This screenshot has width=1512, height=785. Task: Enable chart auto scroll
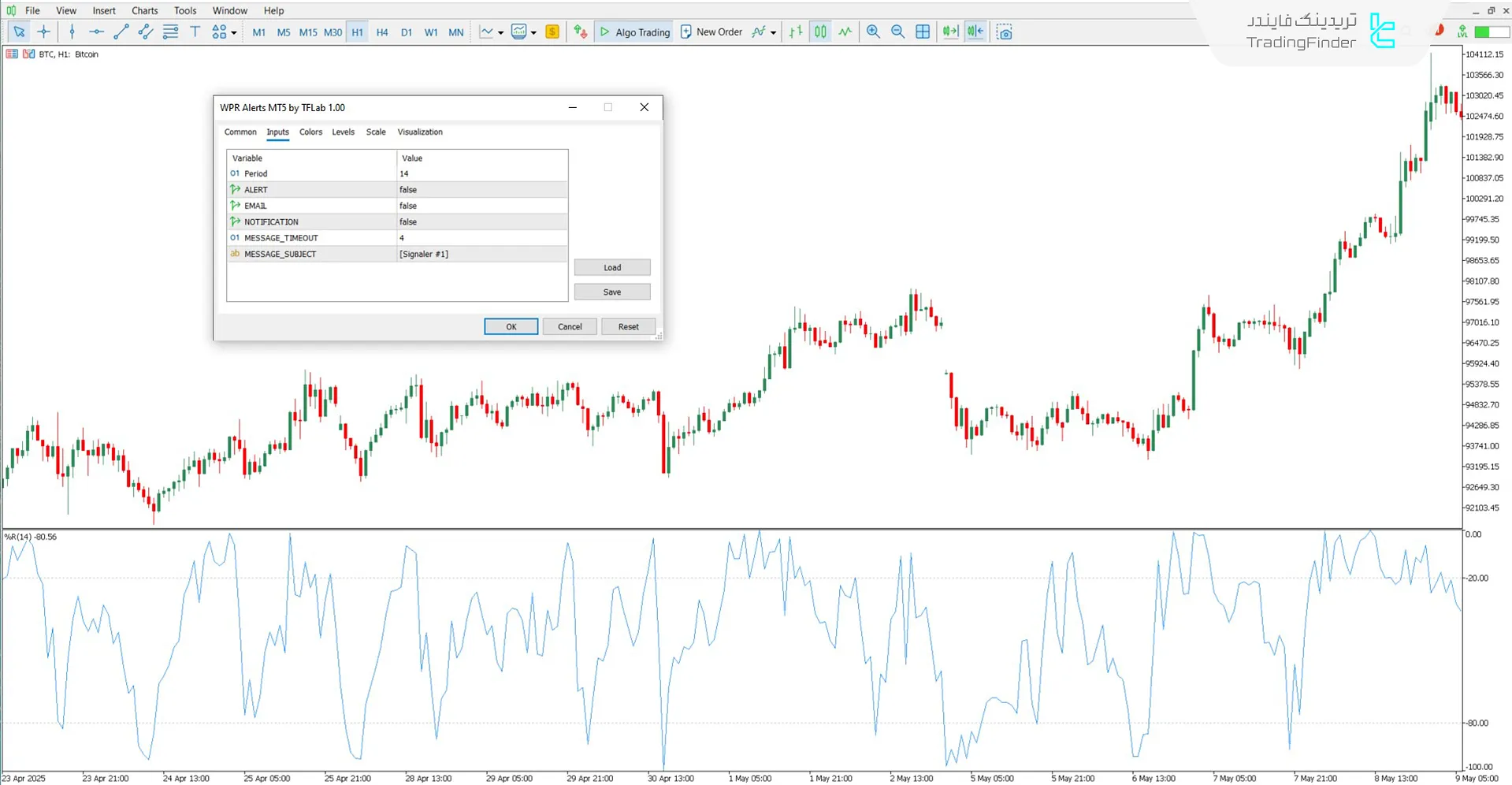(x=949, y=32)
